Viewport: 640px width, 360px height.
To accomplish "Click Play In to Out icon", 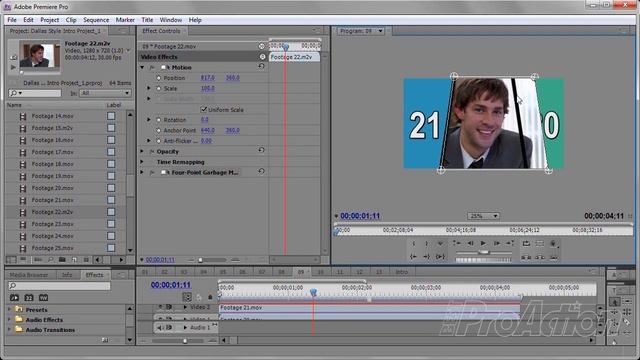I will click(x=440, y=257).
